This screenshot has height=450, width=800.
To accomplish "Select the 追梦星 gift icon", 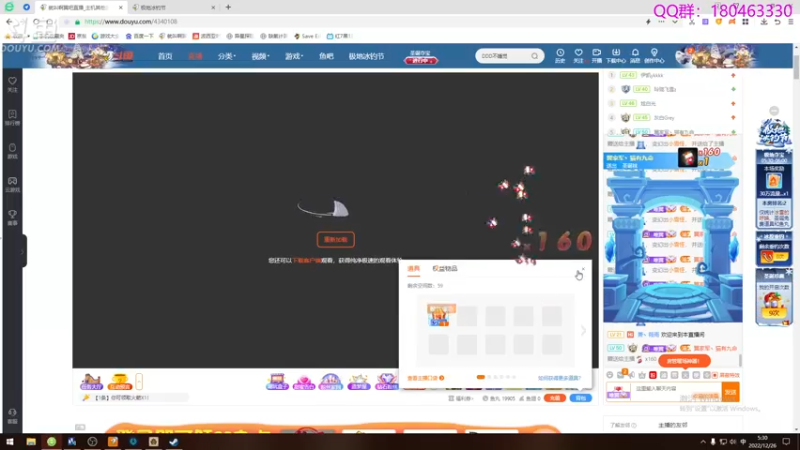I will pos(358,381).
